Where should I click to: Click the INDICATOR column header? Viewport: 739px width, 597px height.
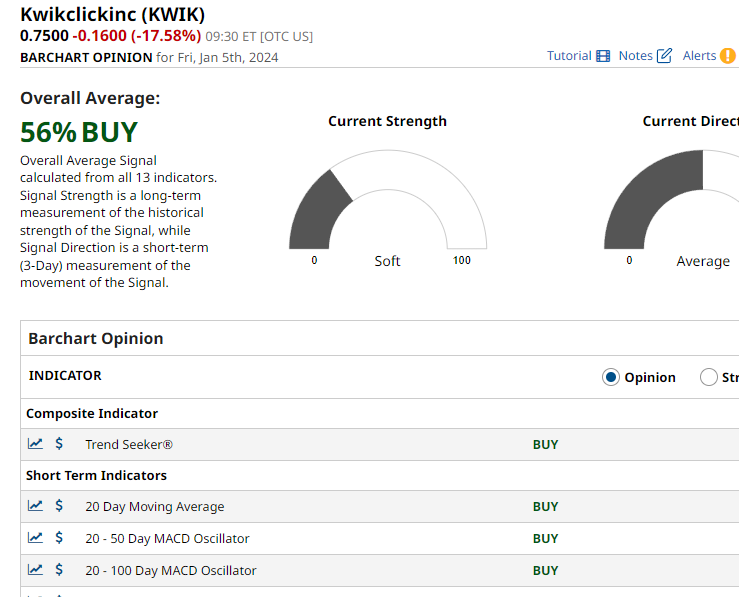click(65, 376)
